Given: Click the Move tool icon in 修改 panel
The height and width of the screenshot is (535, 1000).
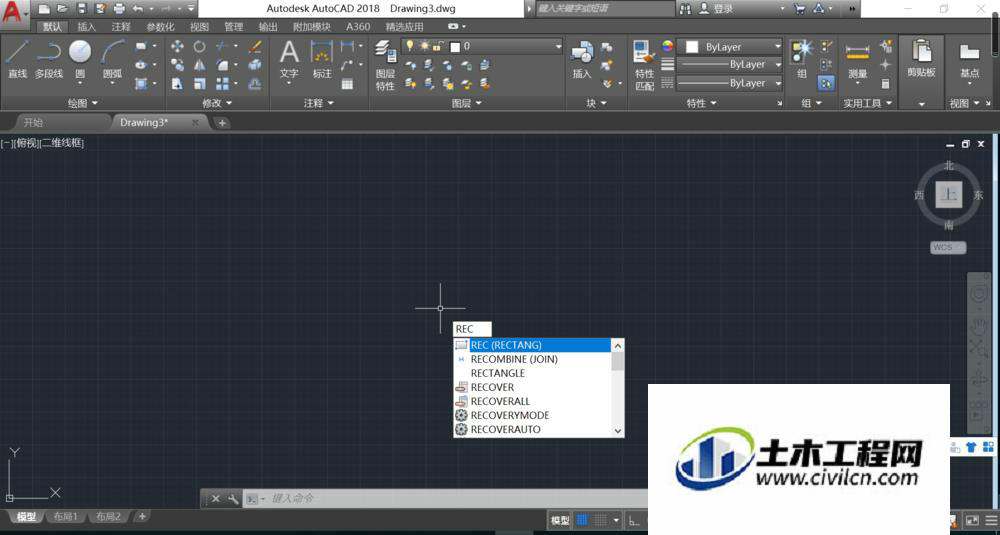Looking at the screenshot, I should pos(177,46).
